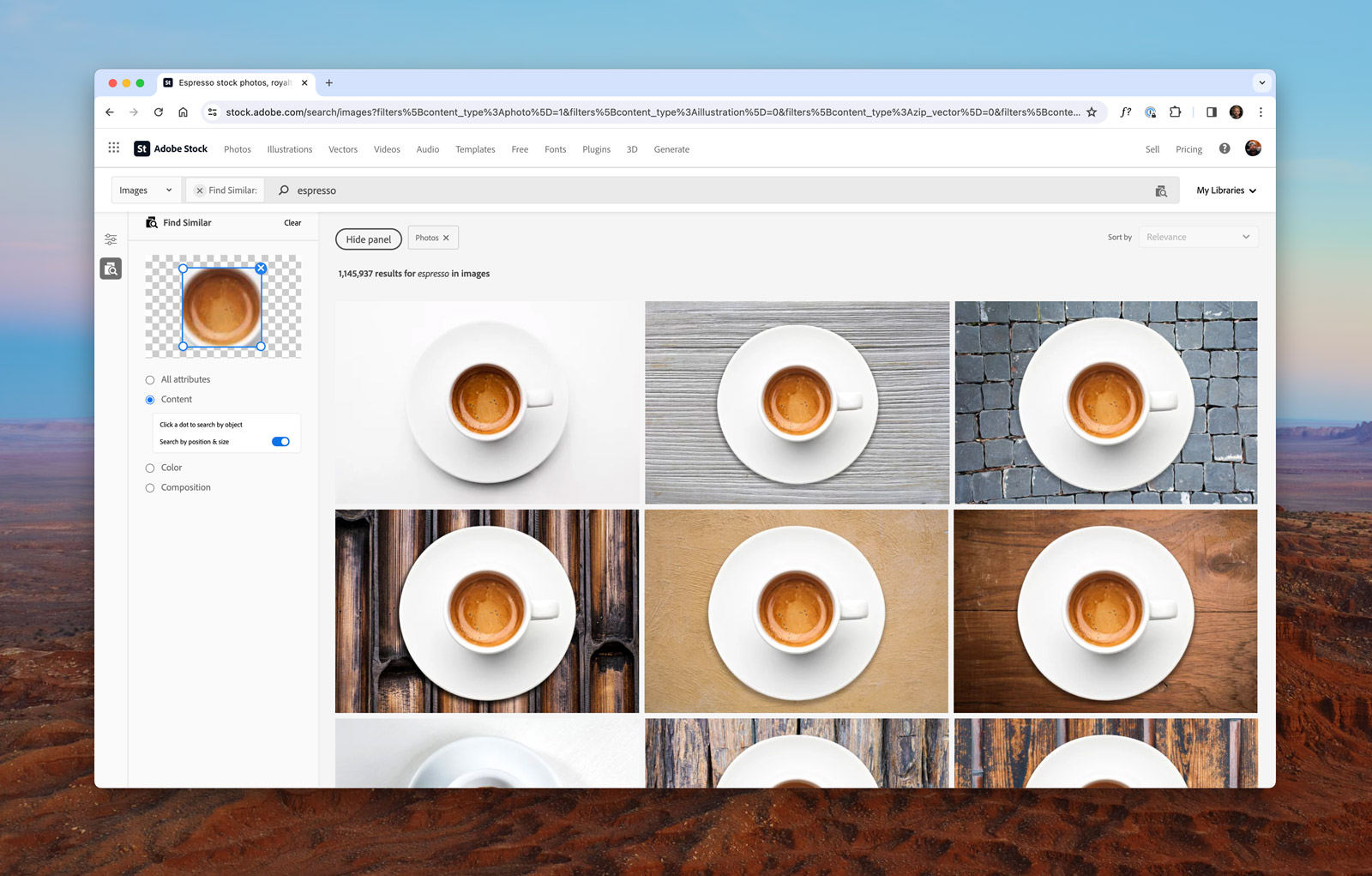Open the espresso photo on tan plaster surface
This screenshot has width=1372, height=876.
[x=797, y=611]
